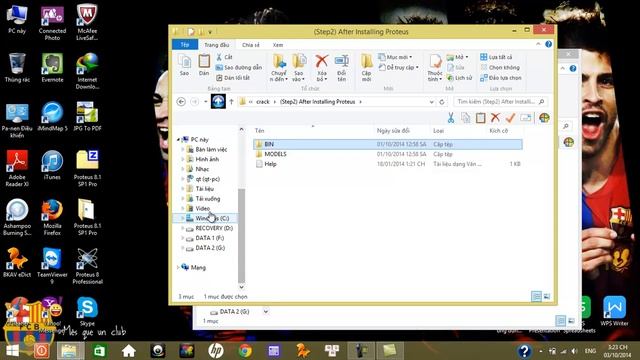
Task: Click Đảo lựa chọn invert selection
Action: (501, 78)
